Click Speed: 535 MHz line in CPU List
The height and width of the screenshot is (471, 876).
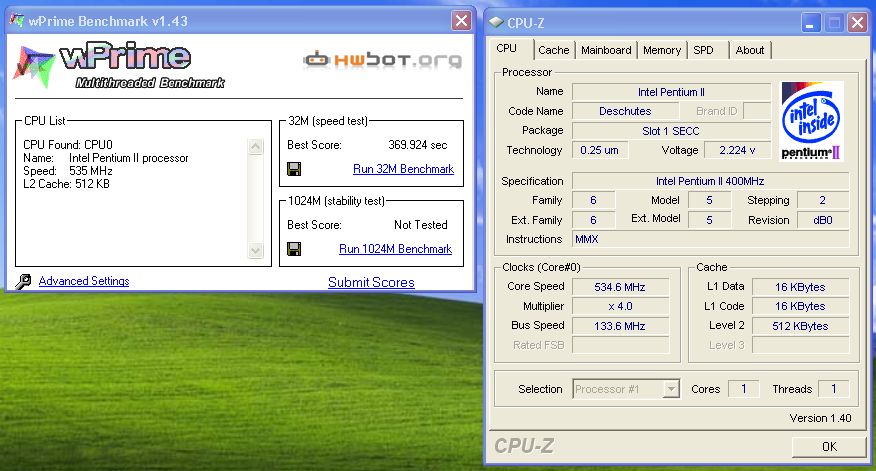[68, 171]
